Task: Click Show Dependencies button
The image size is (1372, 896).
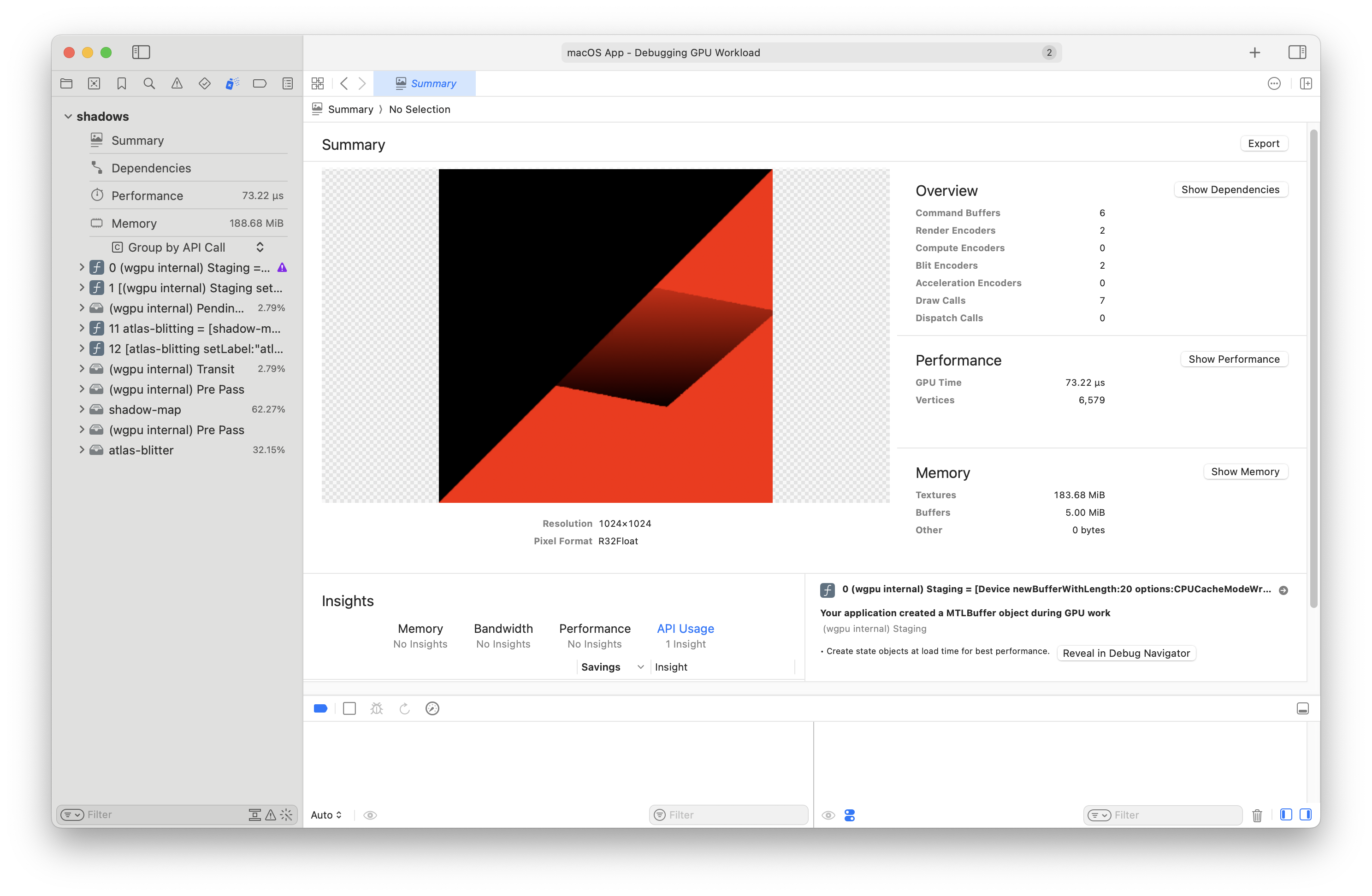Action: pos(1230,189)
